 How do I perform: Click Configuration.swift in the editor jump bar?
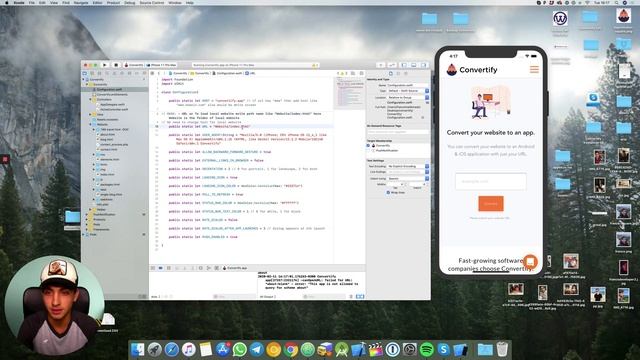click(x=229, y=73)
